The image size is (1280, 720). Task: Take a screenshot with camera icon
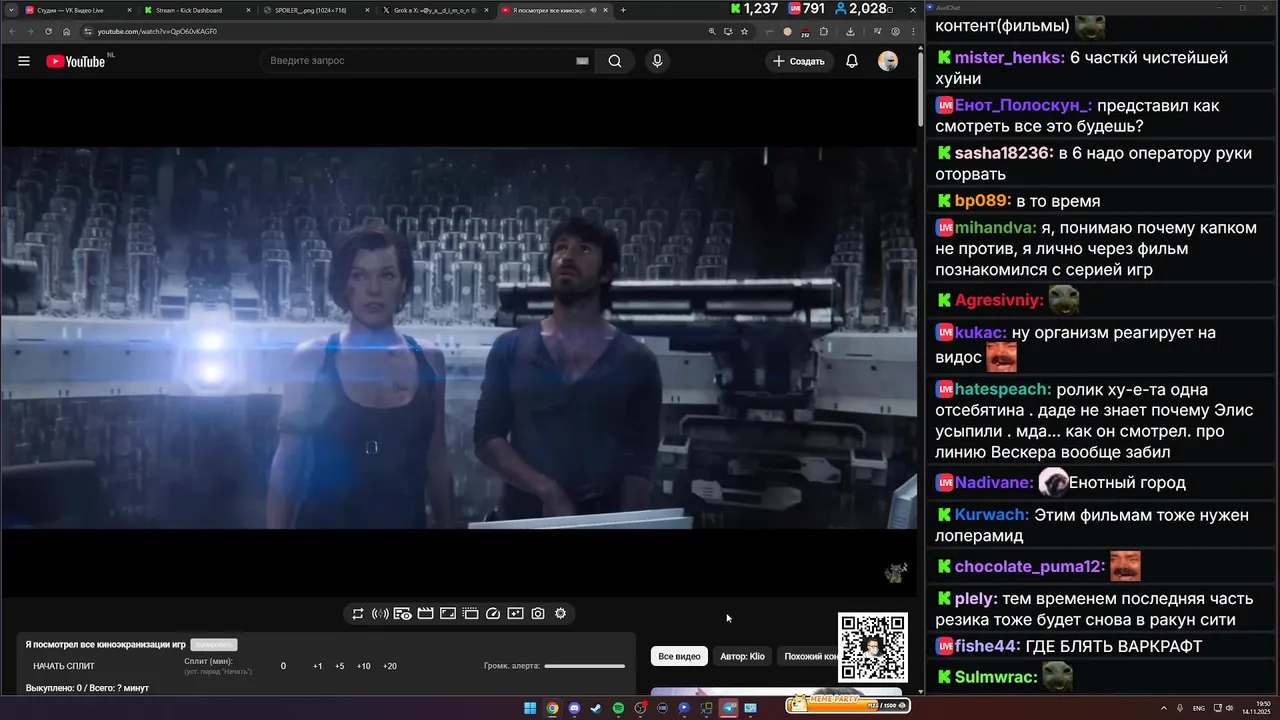click(538, 614)
